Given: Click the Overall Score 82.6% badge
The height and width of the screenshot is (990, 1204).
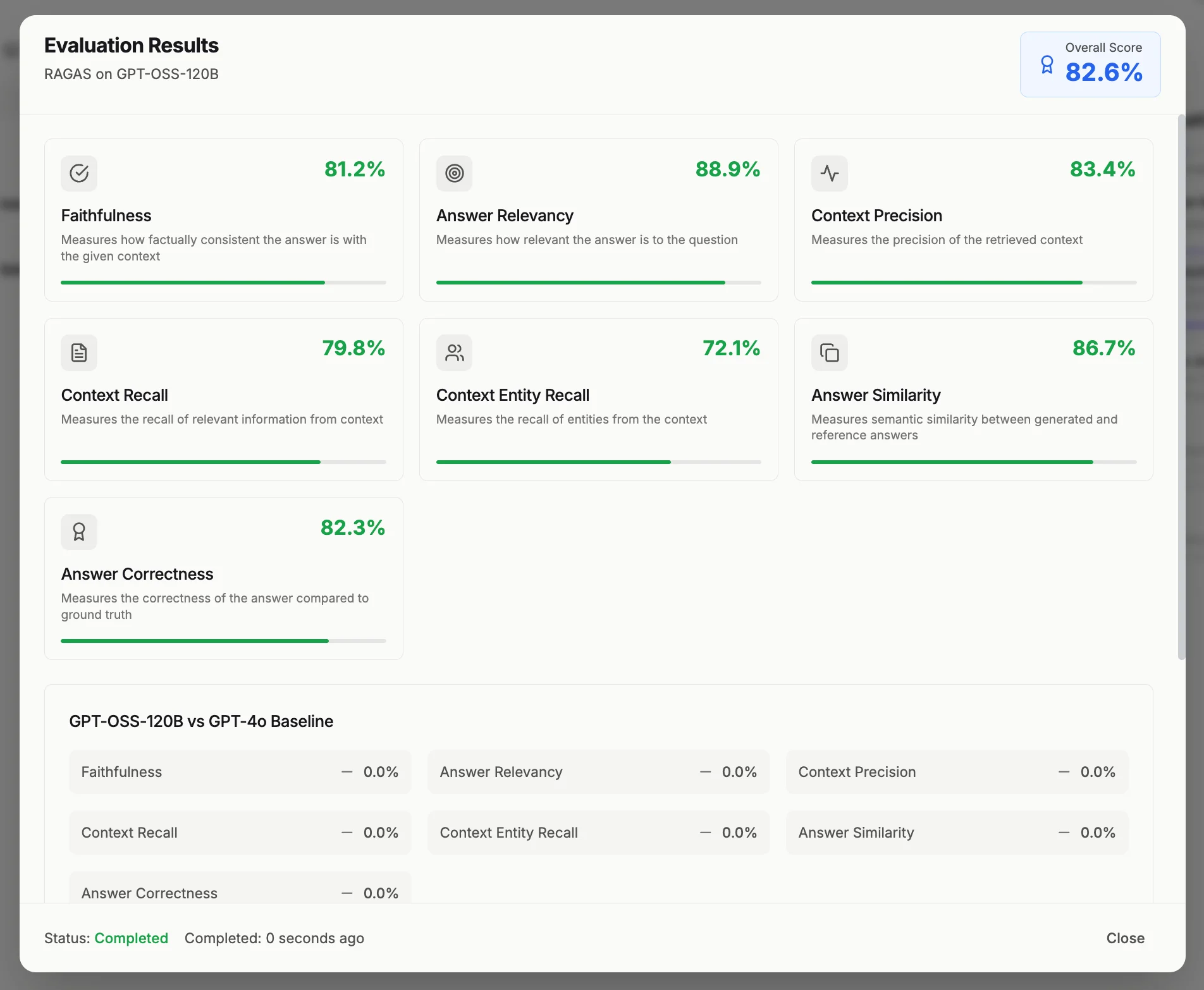Looking at the screenshot, I should click(x=1090, y=64).
